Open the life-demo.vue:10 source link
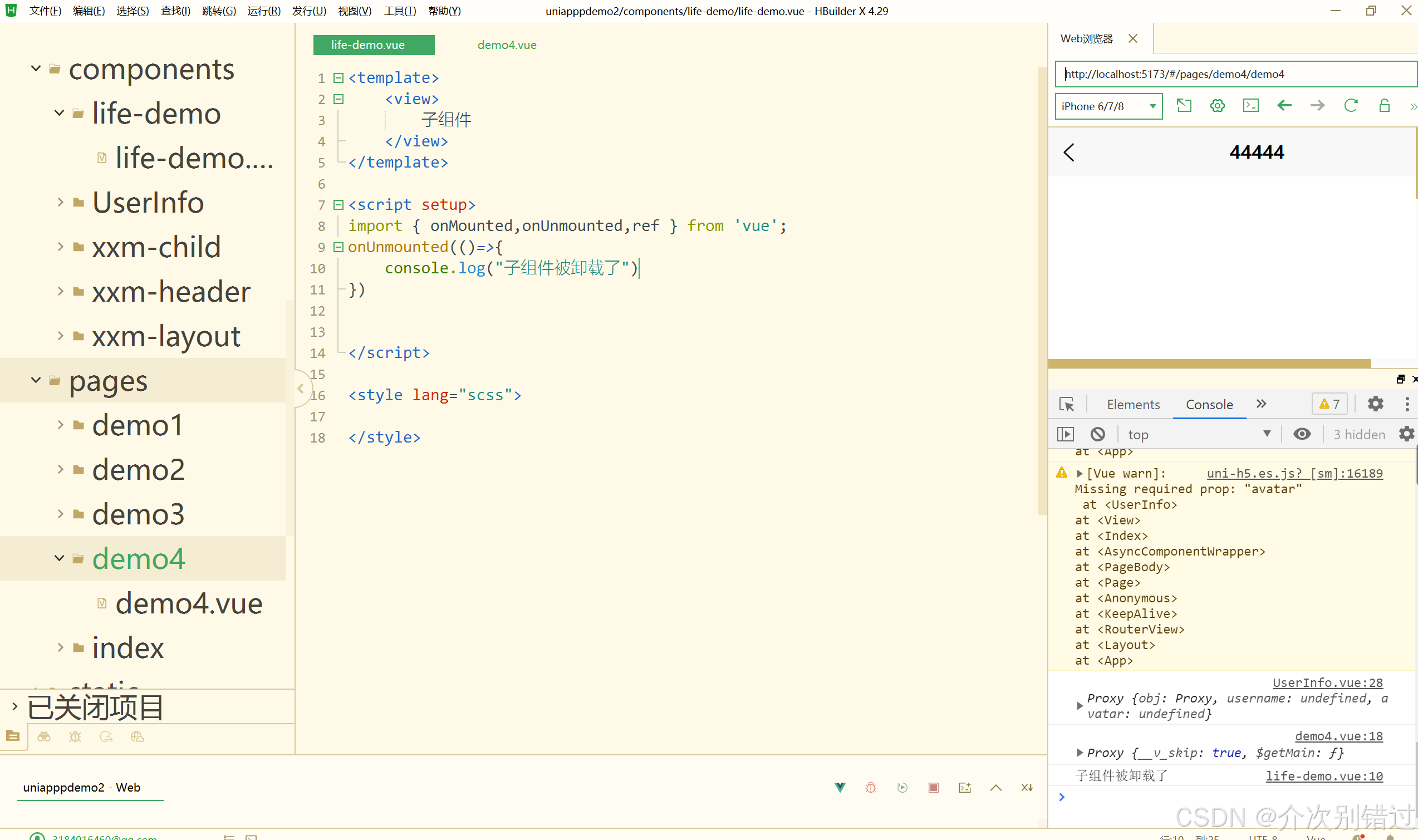This screenshot has width=1418, height=840. click(x=1324, y=776)
